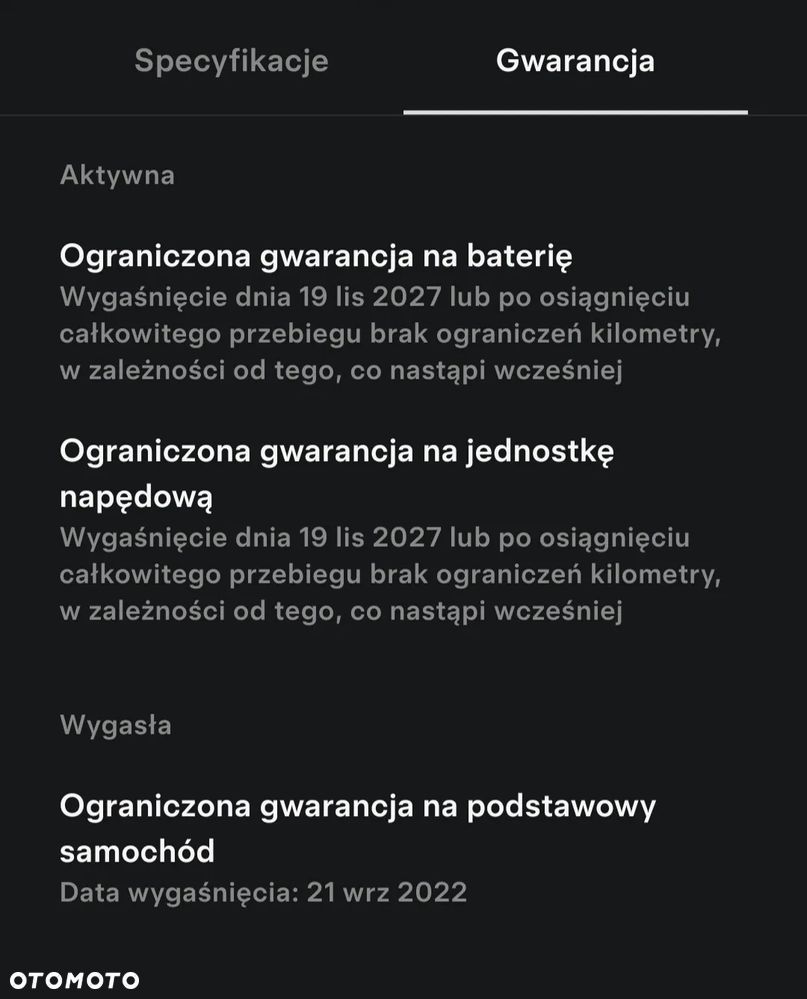Select the Gwarancja tab
Image resolution: width=807 pixels, height=999 pixels.
(x=575, y=61)
